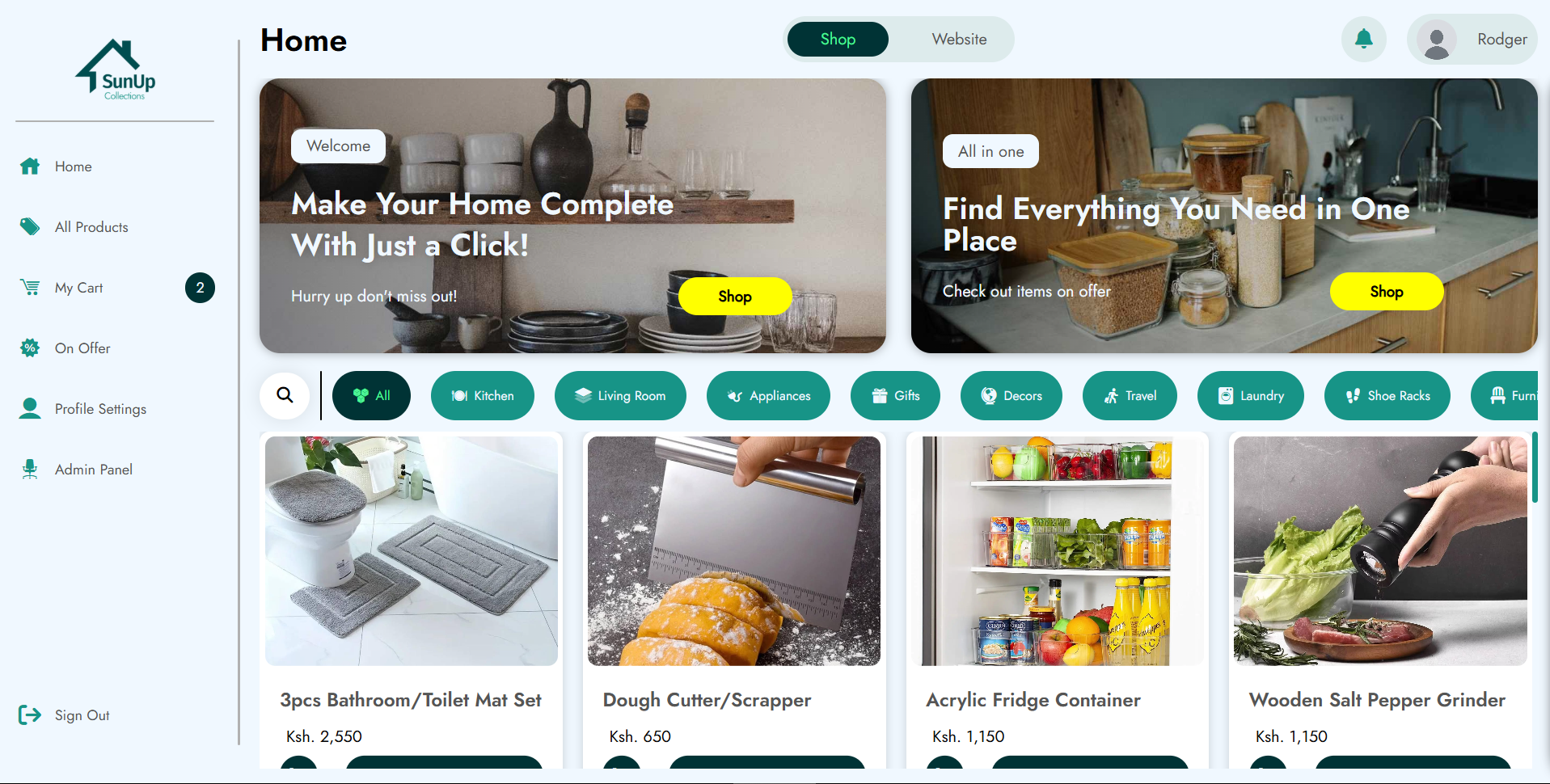Switch toggle to Website mode
The height and width of the screenshot is (784, 1550).
959,39
